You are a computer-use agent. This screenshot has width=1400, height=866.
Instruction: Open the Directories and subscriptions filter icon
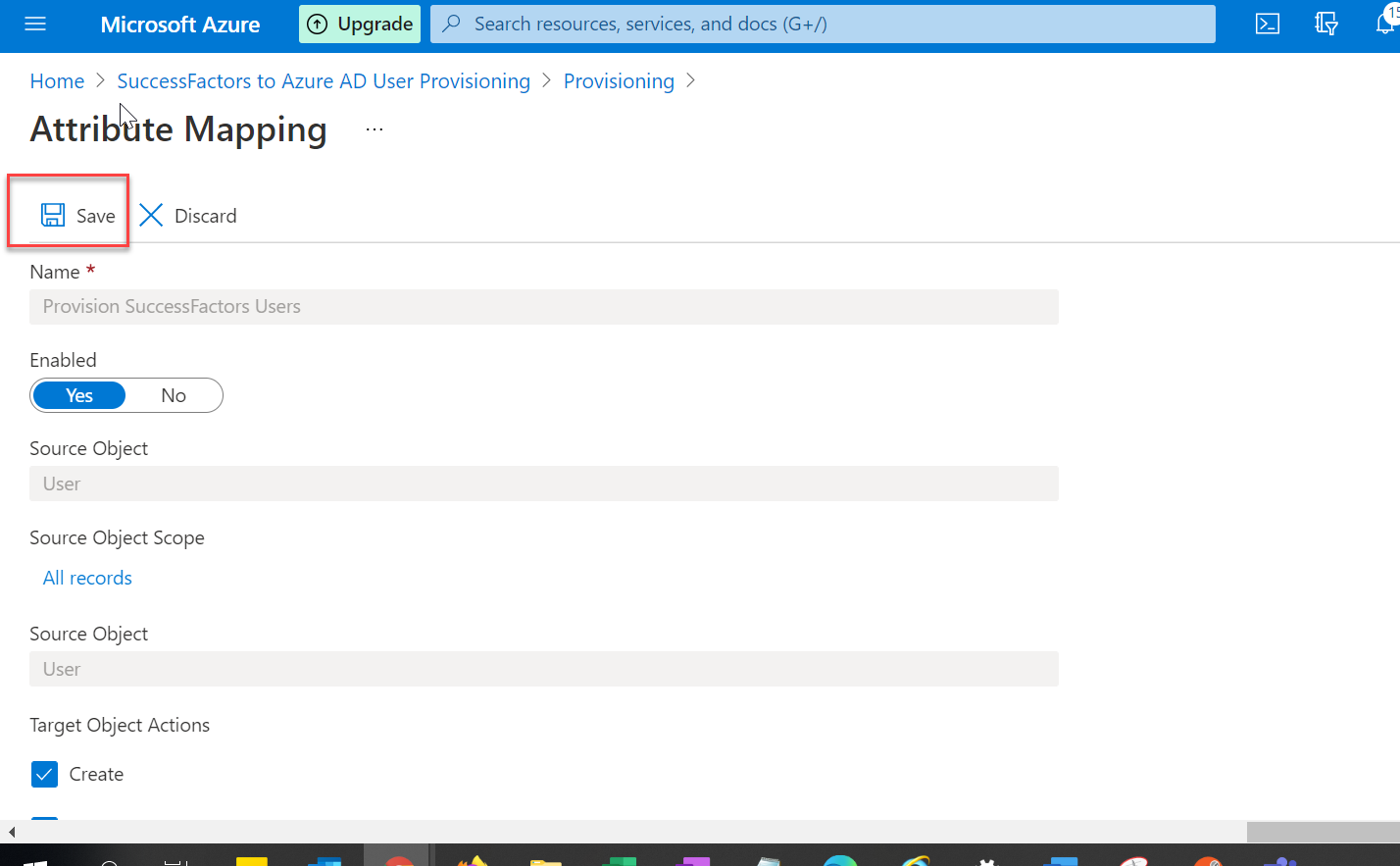[x=1326, y=24]
